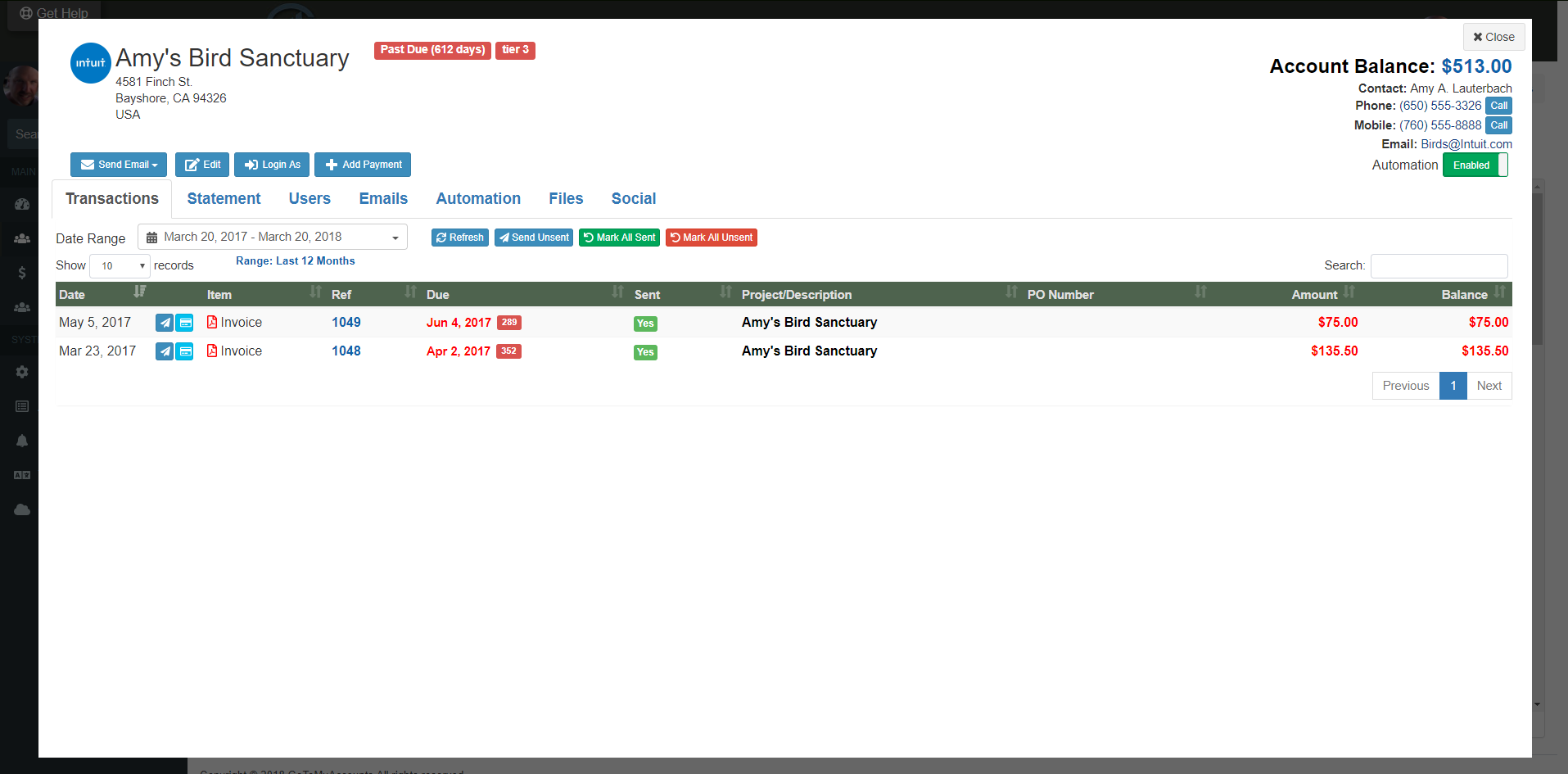Click the Mark All Unsent button
This screenshot has height=774, width=1568.
click(x=712, y=238)
